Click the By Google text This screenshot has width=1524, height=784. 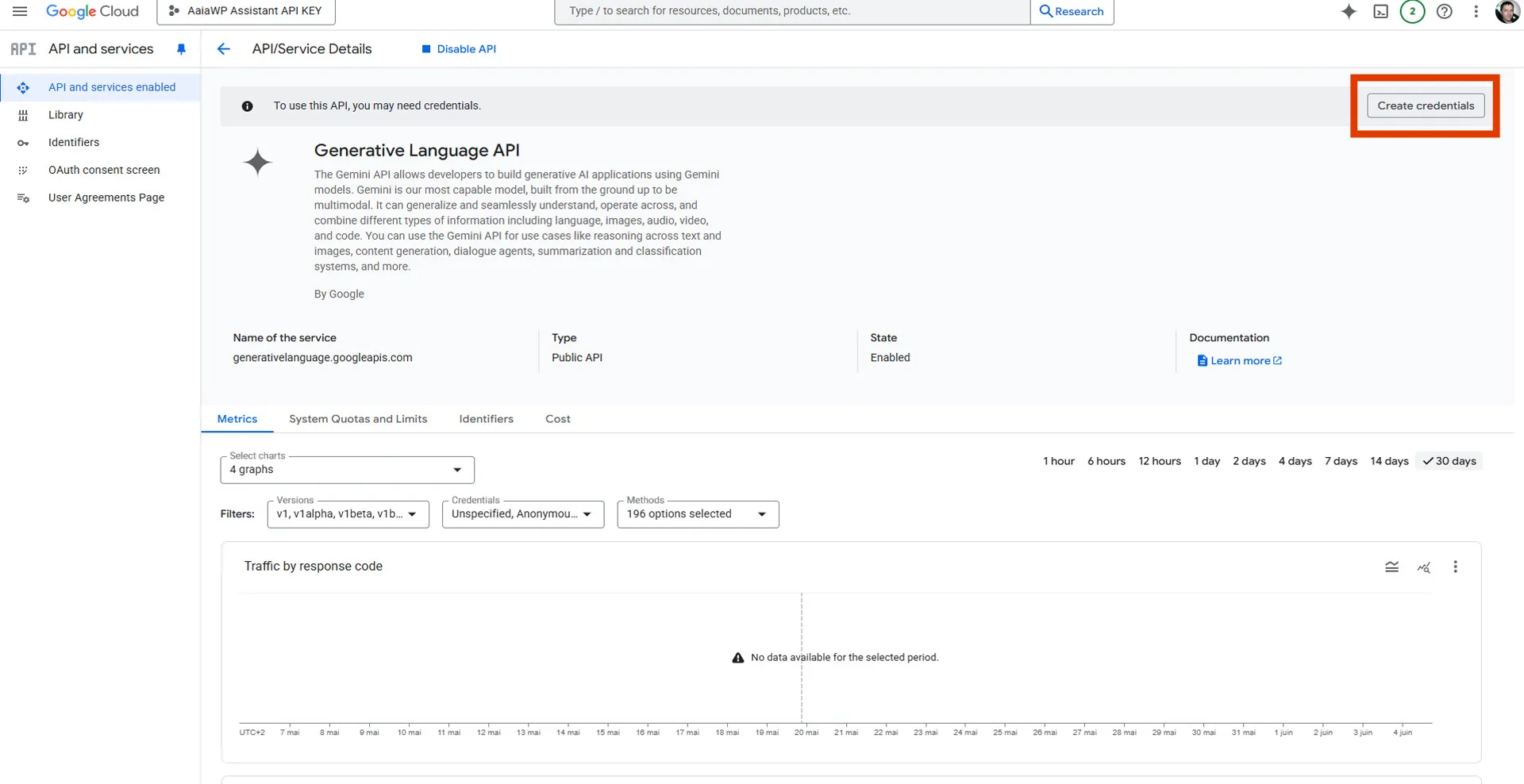point(339,294)
